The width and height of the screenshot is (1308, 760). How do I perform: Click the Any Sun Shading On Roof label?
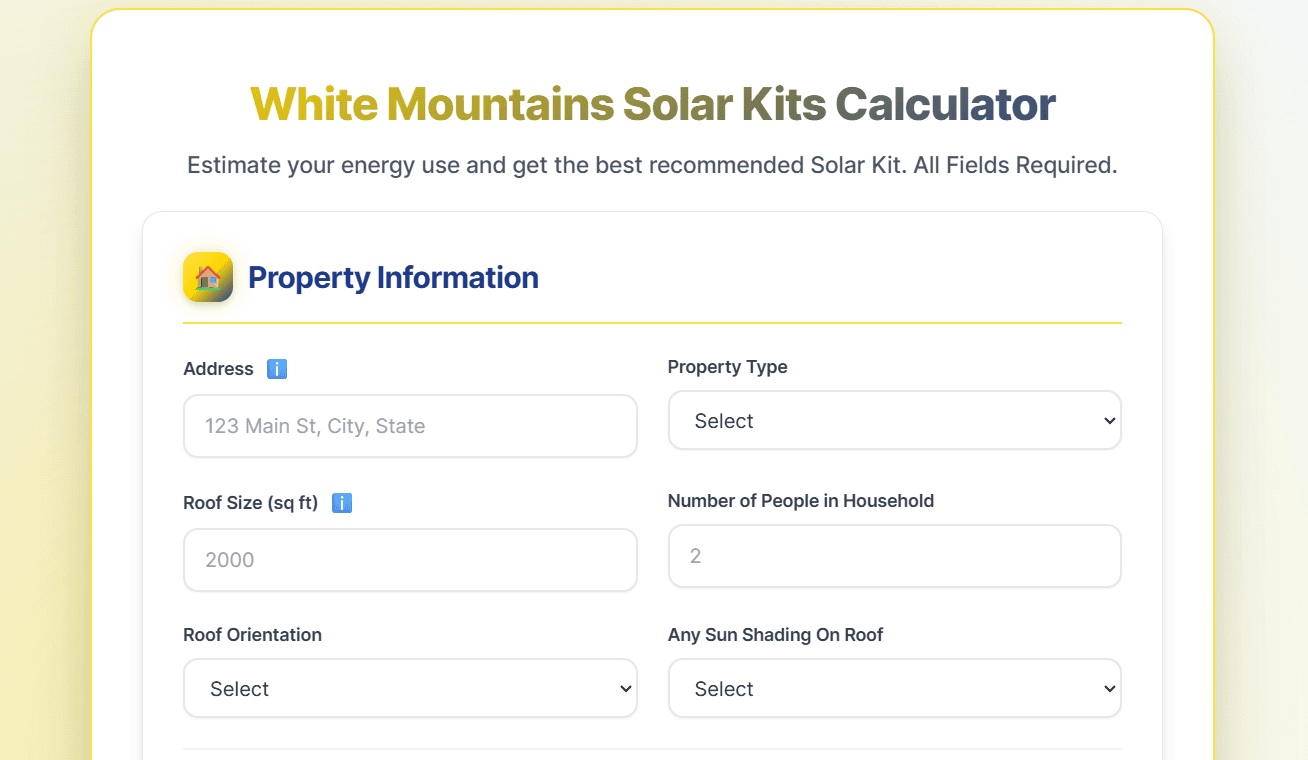pos(775,635)
